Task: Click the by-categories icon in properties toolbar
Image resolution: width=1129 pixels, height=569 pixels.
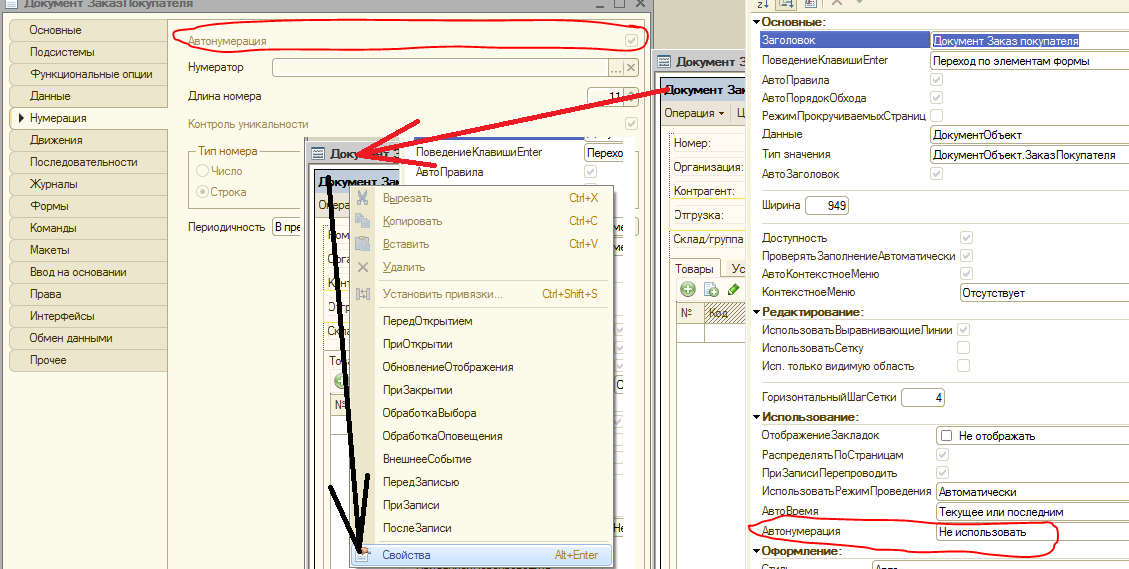Action: (786, 4)
